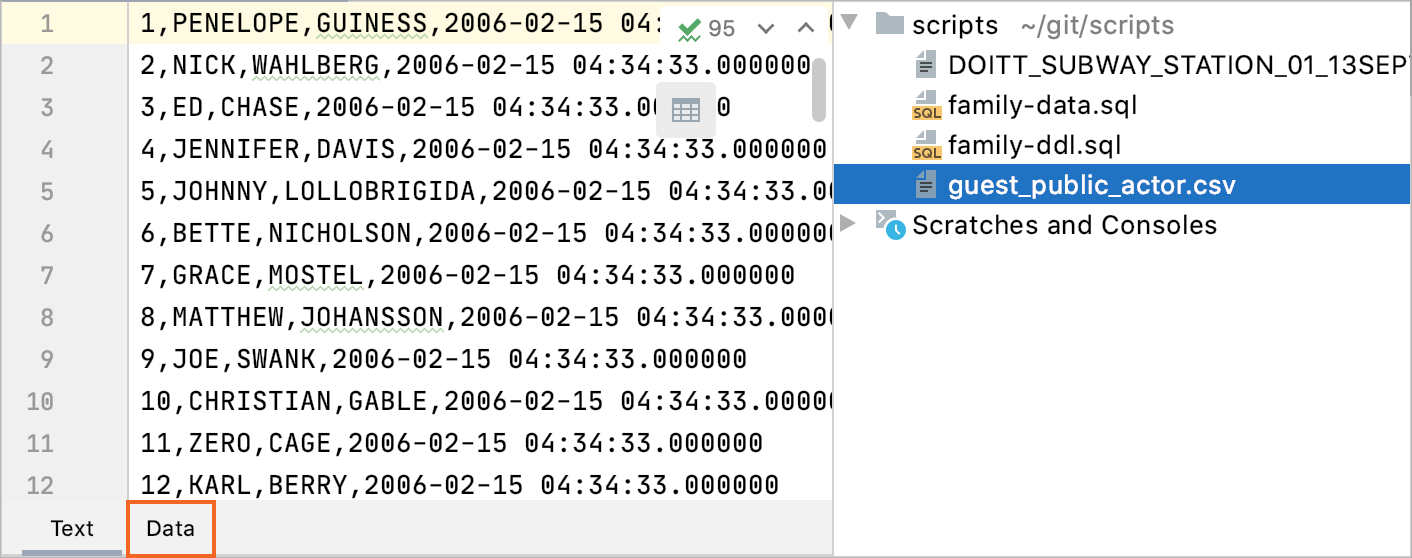Click the table view icon in editor
This screenshot has height=558, width=1412.
686,110
